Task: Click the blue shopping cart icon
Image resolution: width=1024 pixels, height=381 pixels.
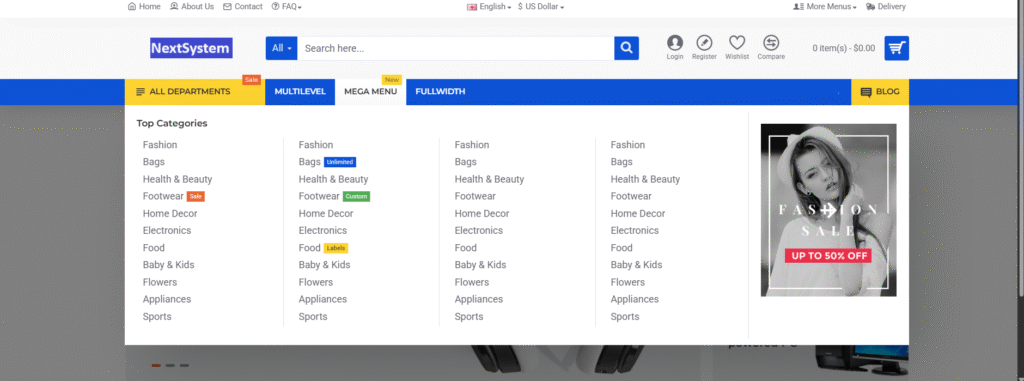Action: [x=897, y=48]
